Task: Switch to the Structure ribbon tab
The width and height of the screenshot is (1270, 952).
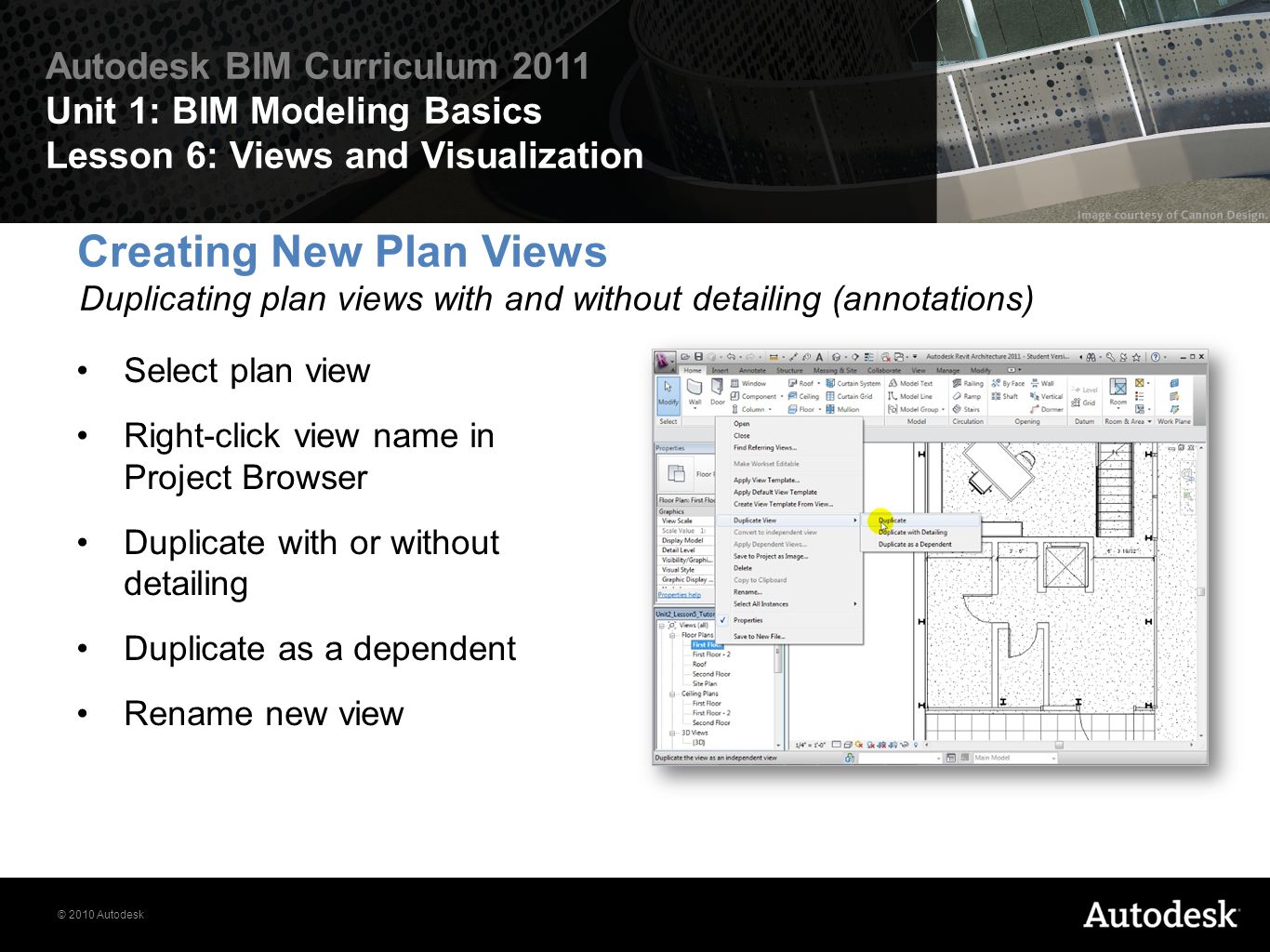Action: [789, 370]
